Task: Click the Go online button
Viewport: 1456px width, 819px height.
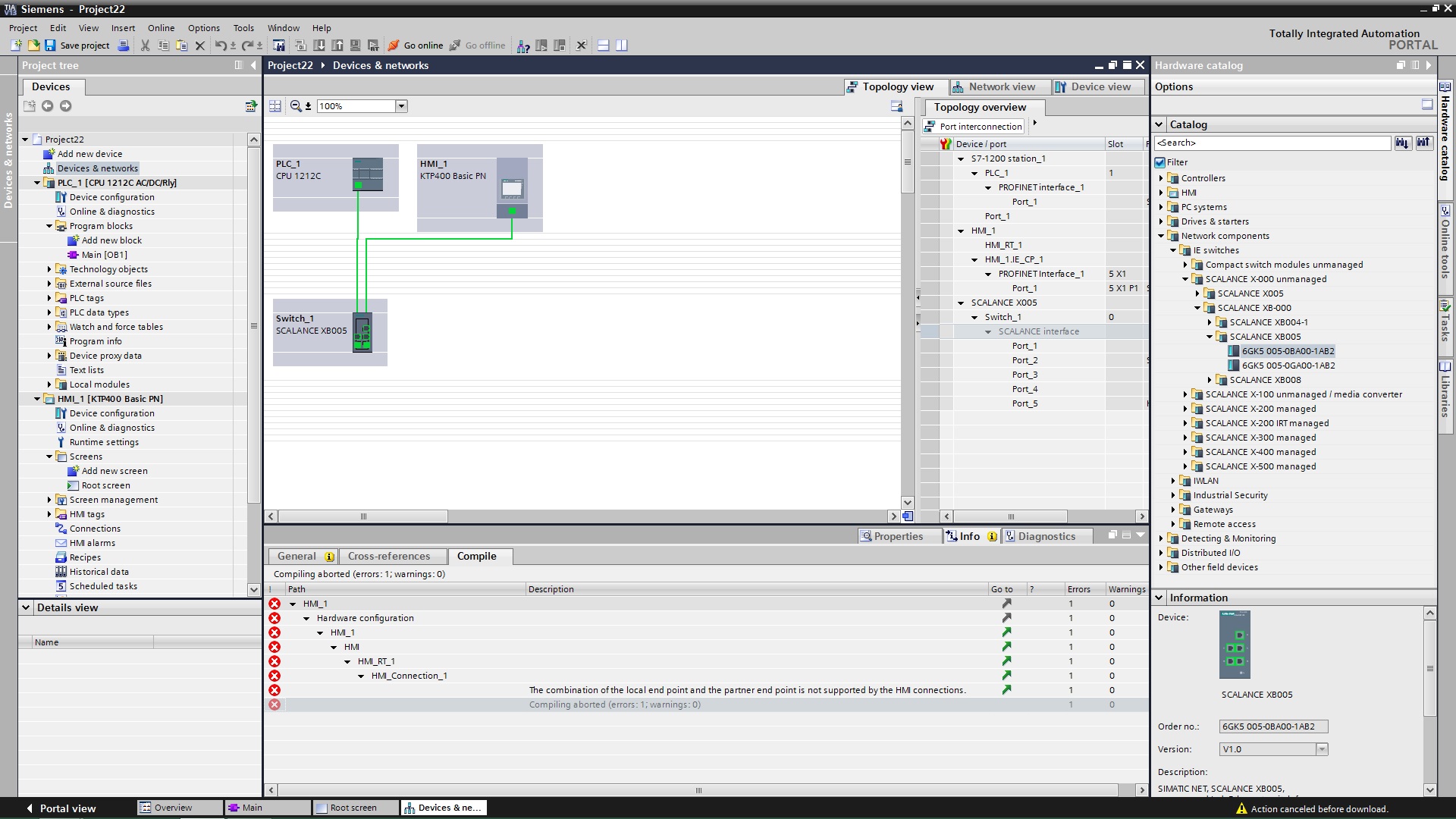Action: coord(416,45)
